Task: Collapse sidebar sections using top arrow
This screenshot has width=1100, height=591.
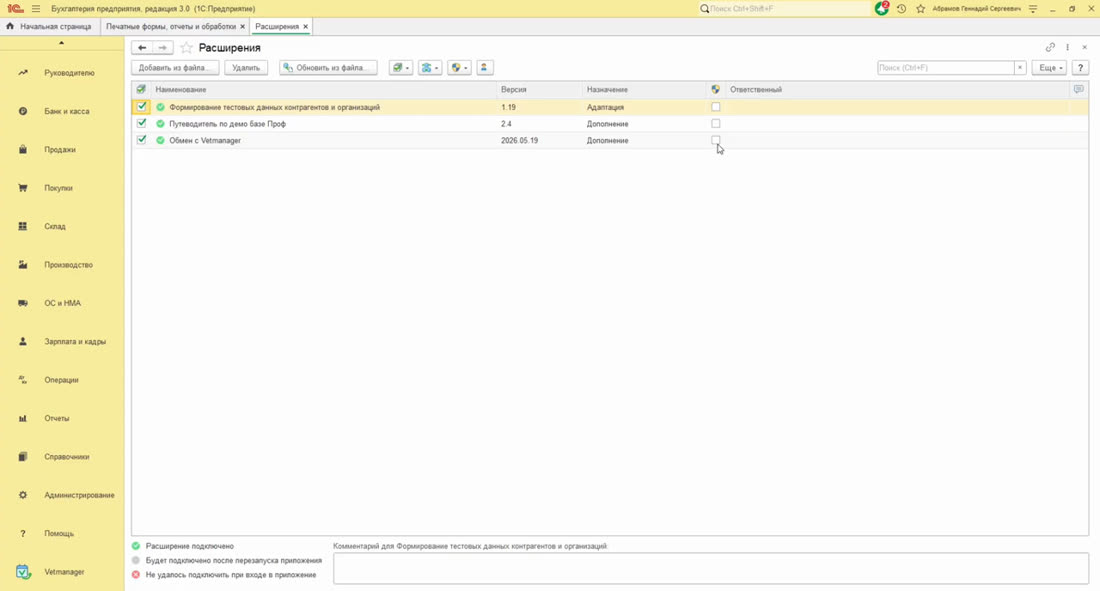Action: pos(62,43)
